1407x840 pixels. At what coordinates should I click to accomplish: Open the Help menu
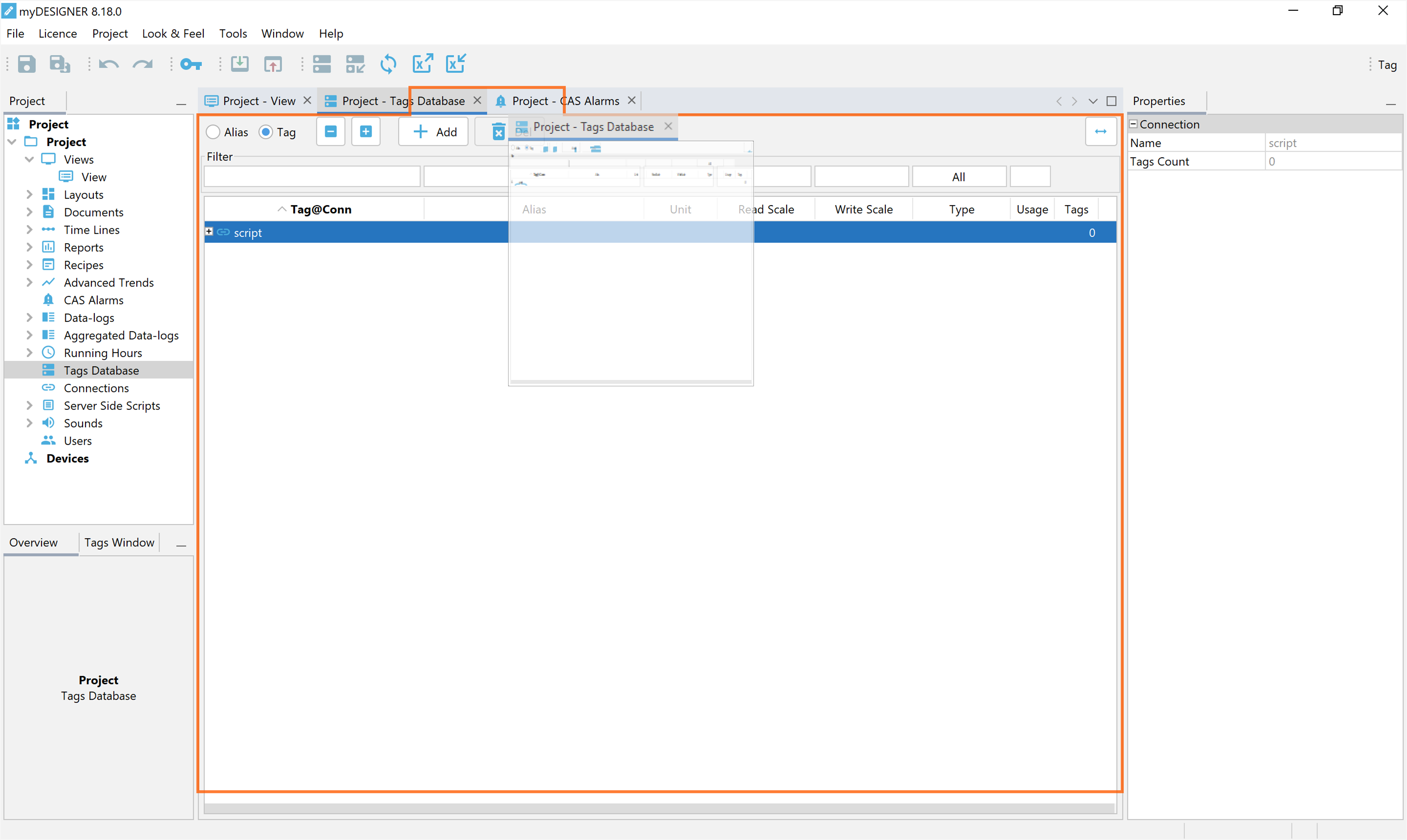pyautogui.click(x=331, y=33)
